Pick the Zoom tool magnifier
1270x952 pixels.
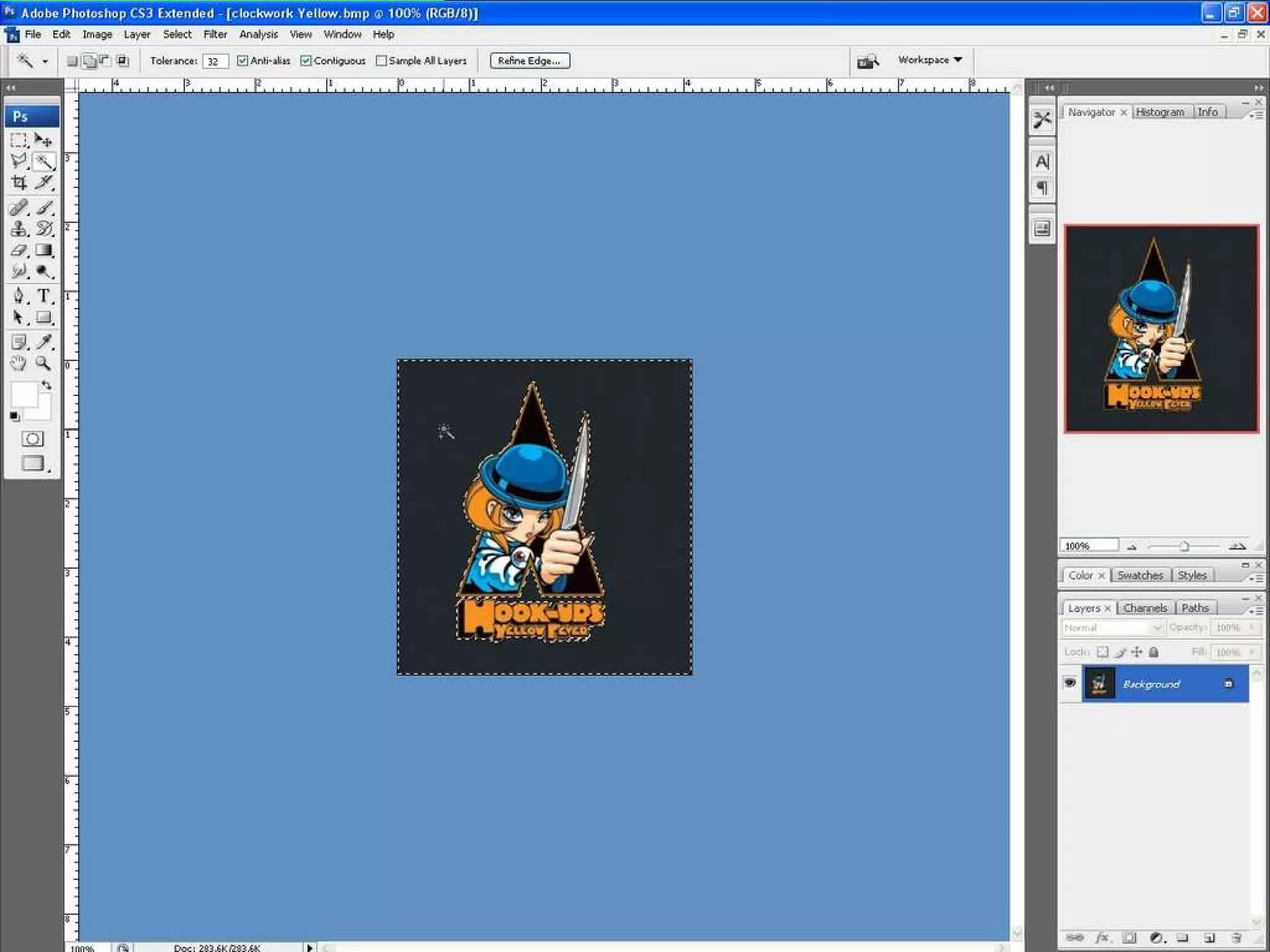pos(43,363)
